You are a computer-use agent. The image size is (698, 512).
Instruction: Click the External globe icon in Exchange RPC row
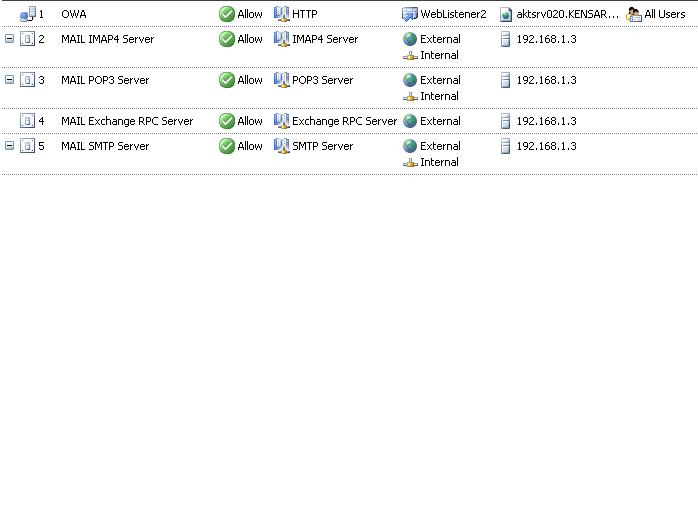coord(410,121)
